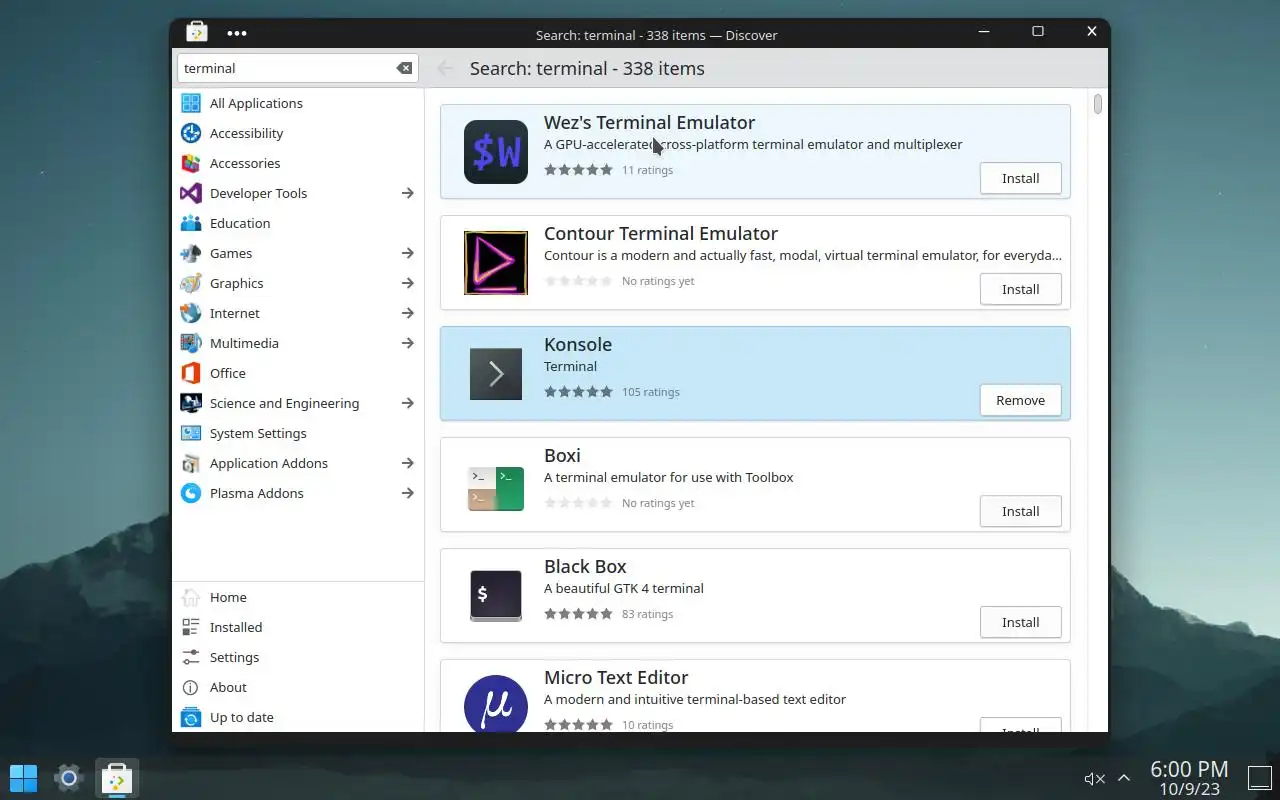1280x800 pixels.
Task: Select the Developer Tools category icon
Action: click(x=191, y=193)
